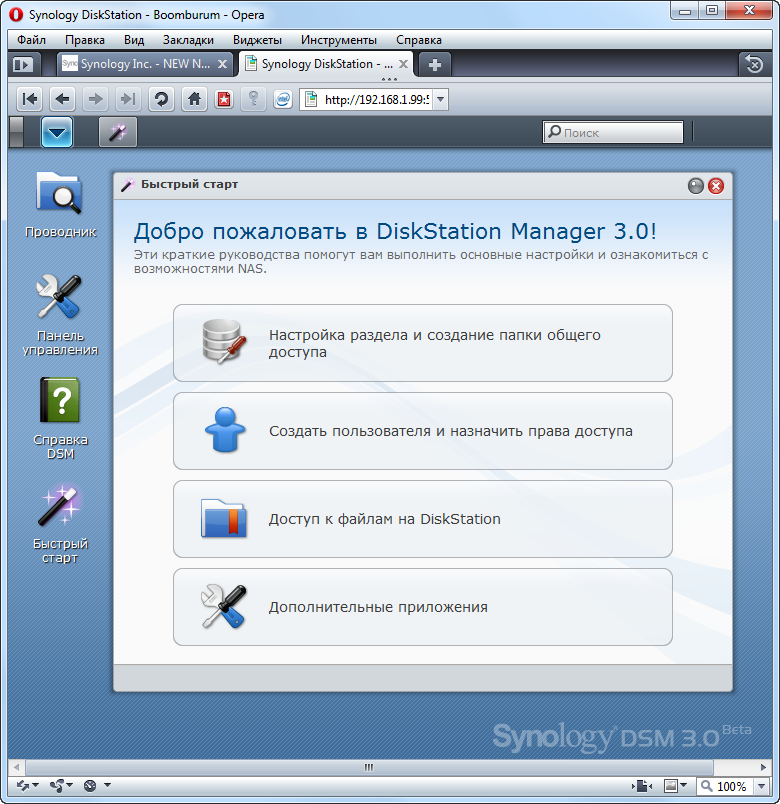Open Создать пользователя и назначить права guide
Image resolution: width=780 pixels, height=804 pixels.
pyautogui.click(x=423, y=431)
